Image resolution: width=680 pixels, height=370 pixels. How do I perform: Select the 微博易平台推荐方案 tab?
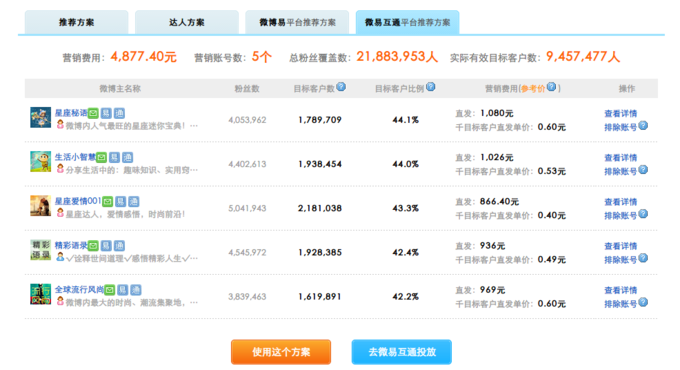(297, 22)
